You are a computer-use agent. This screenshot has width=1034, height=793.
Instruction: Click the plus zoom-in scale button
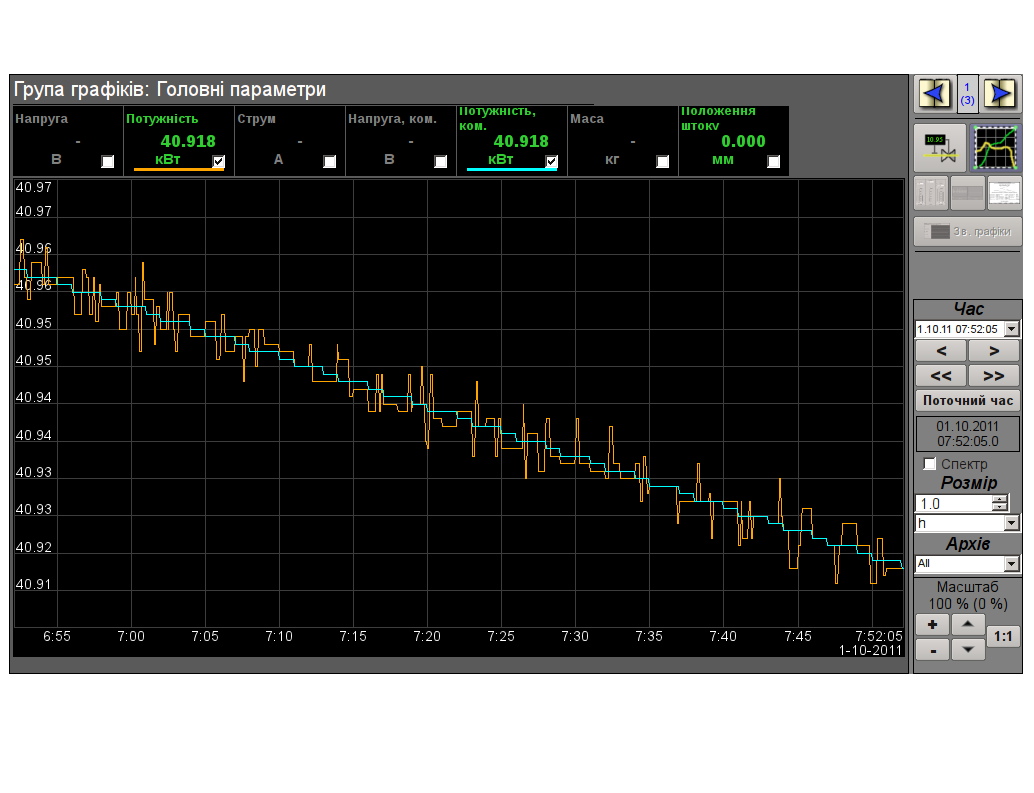click(x=932, y=625)
